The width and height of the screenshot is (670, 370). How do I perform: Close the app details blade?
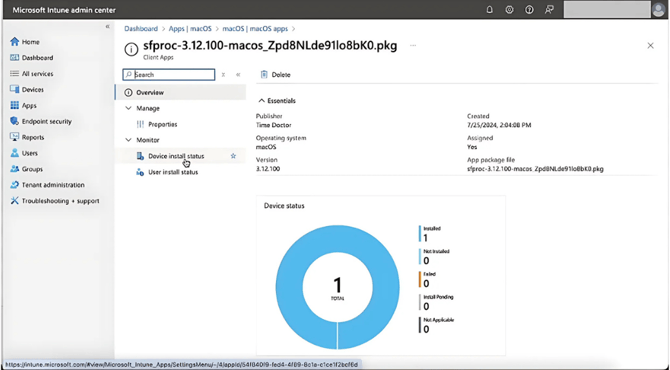pyautogui.click(x=650, y=45)
